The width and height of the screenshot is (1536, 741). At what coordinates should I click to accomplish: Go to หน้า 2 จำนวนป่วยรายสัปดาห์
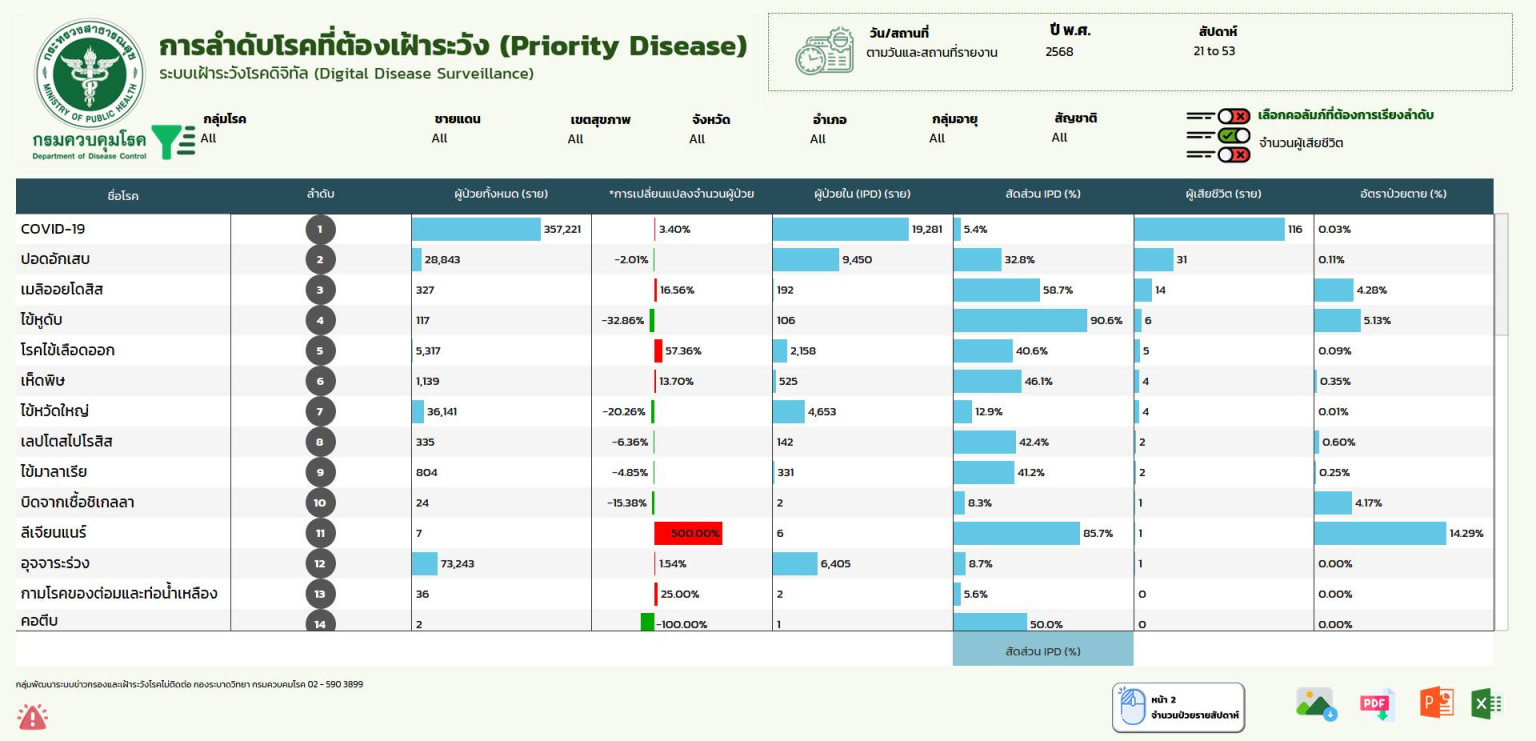pyautogui.click(x=1179, y=707)
